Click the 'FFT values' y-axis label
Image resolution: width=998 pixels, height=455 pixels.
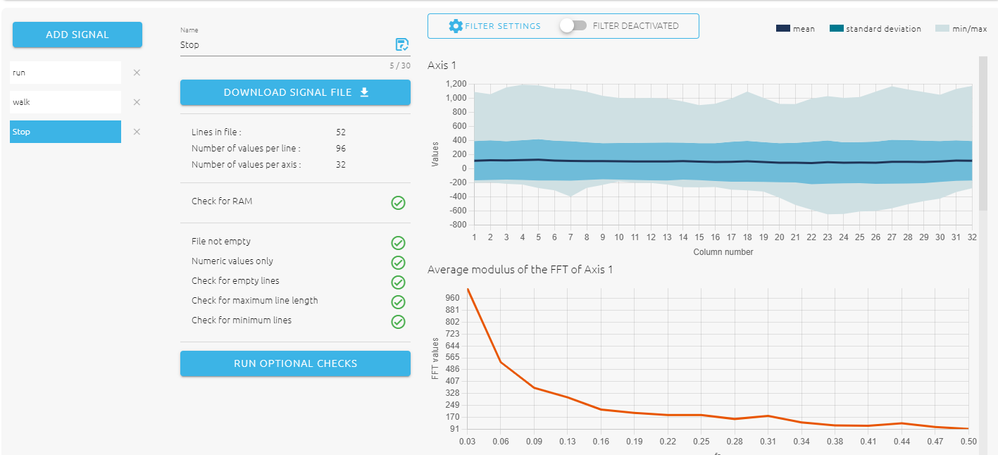pyautogui.click(x=436, y=358)
